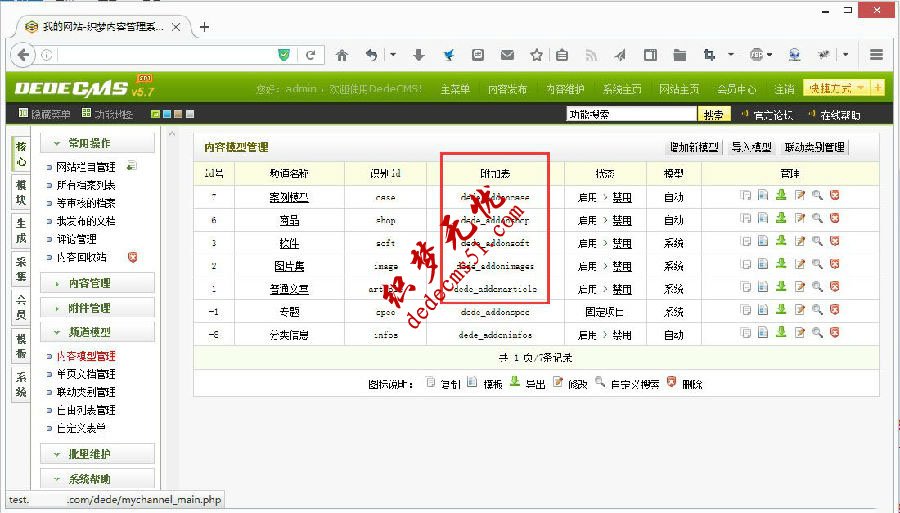Go to browser home page icon
This screenshot has width=900, height=513.
pyautogui.click(x=342, y=55)
